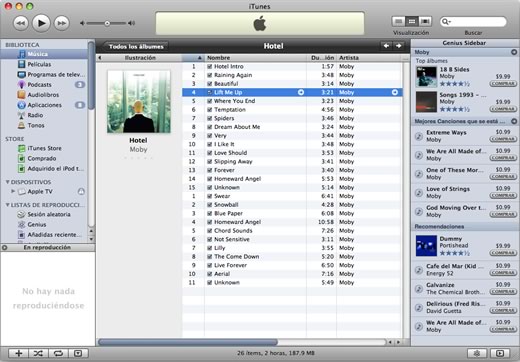Skip to previous track with rewind button
This screenshot has height=362, width=520.
(21, 23)
